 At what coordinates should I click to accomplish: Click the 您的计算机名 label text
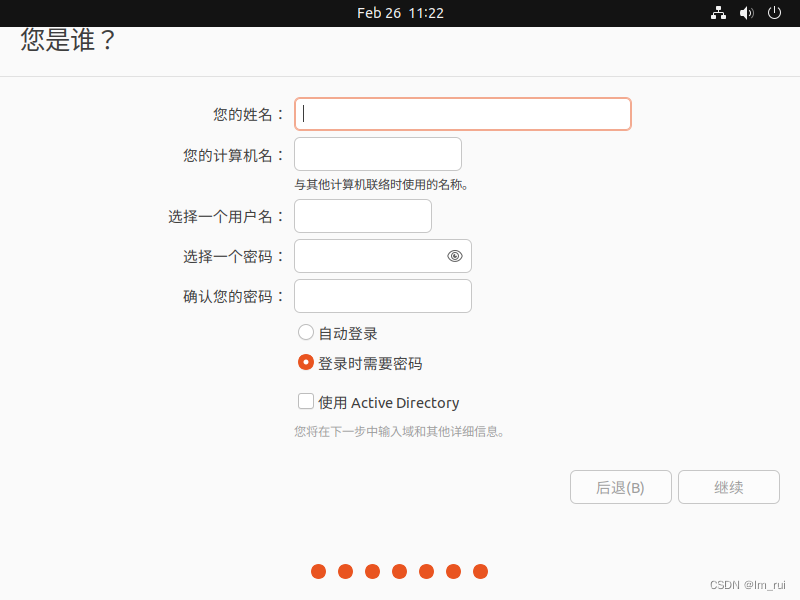pos(233,155)
